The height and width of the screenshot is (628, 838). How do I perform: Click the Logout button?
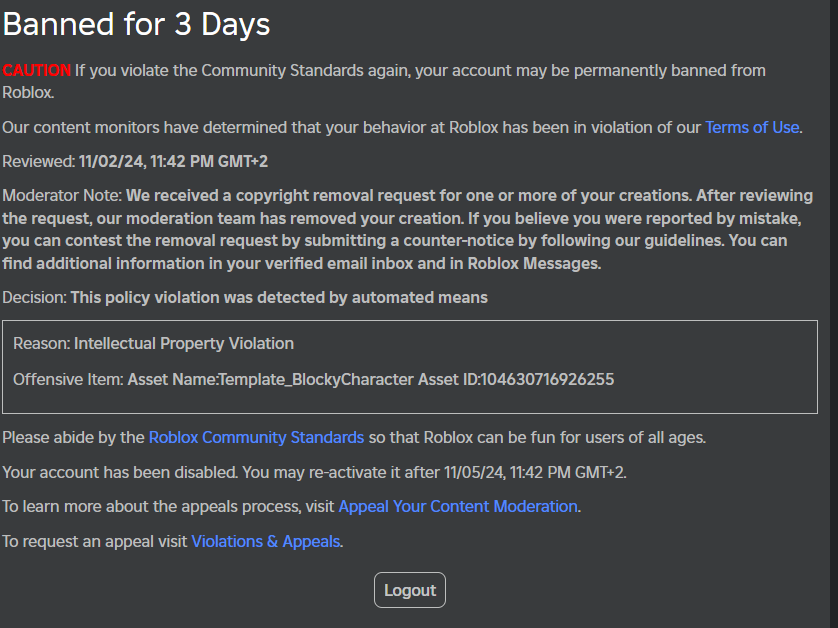coord(410,590)
